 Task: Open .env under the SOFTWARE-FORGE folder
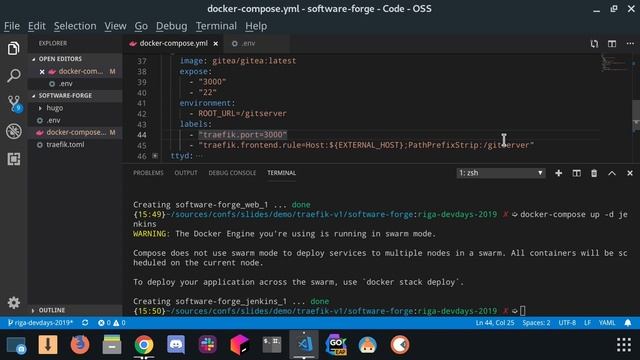point(75,120)
